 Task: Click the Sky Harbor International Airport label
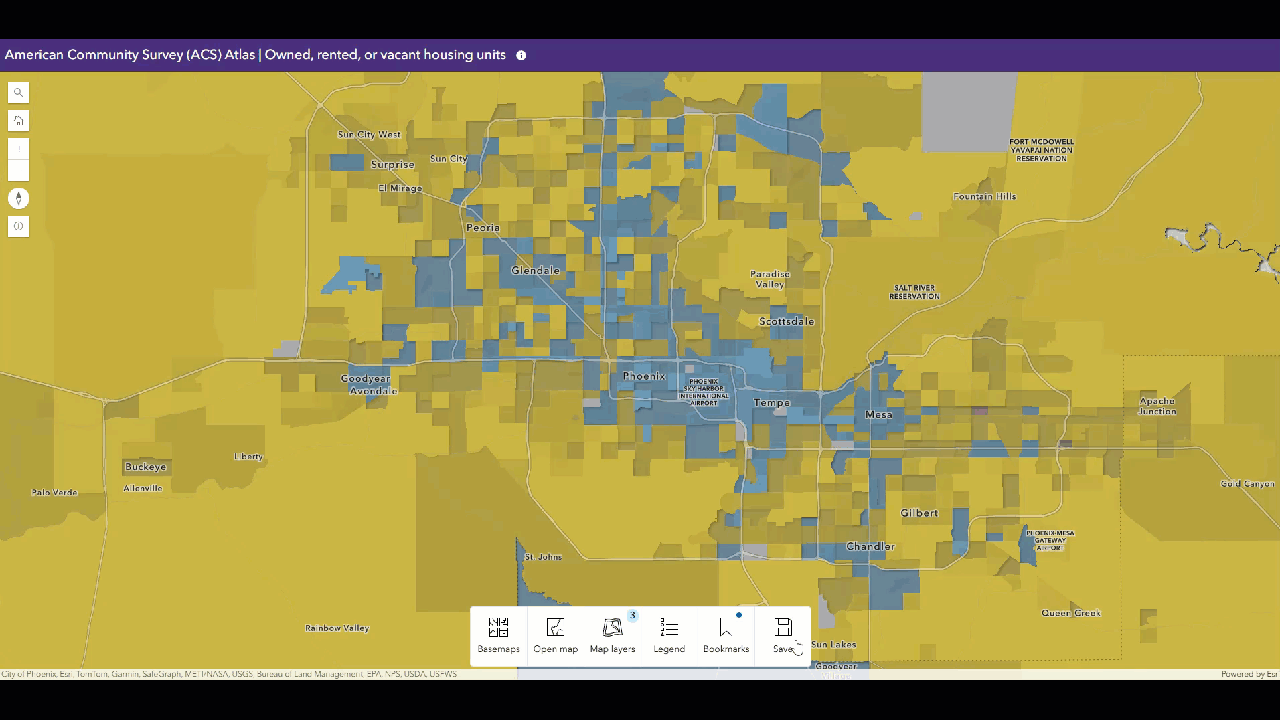(704, 391)
